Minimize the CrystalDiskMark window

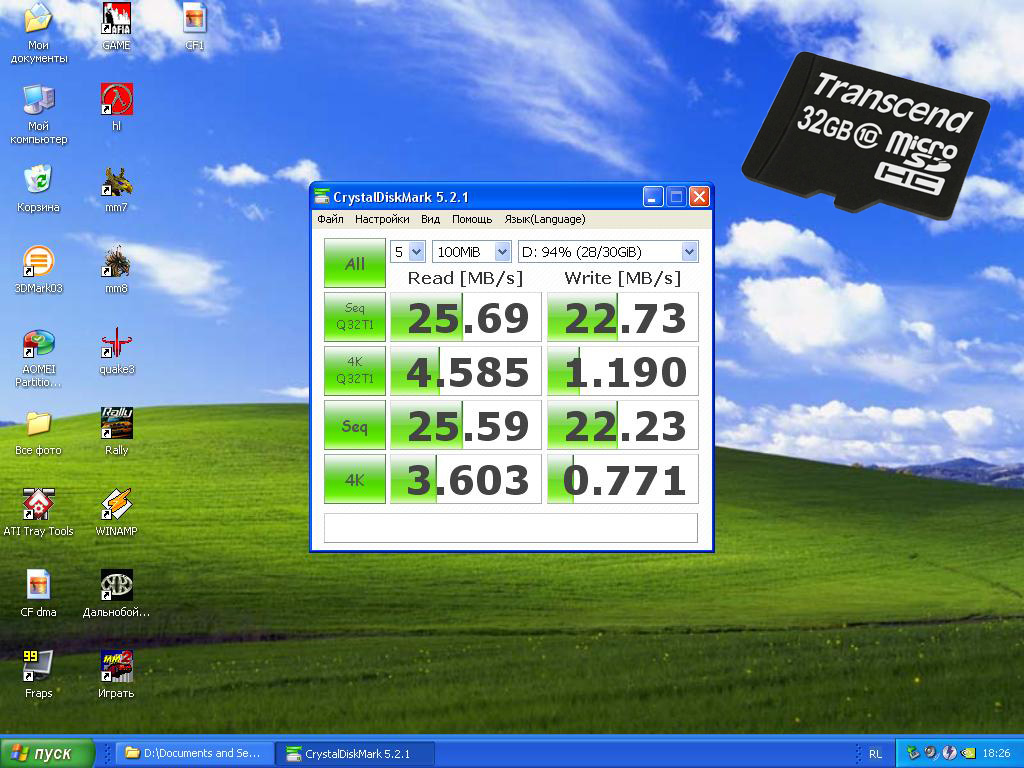point(653,197)
